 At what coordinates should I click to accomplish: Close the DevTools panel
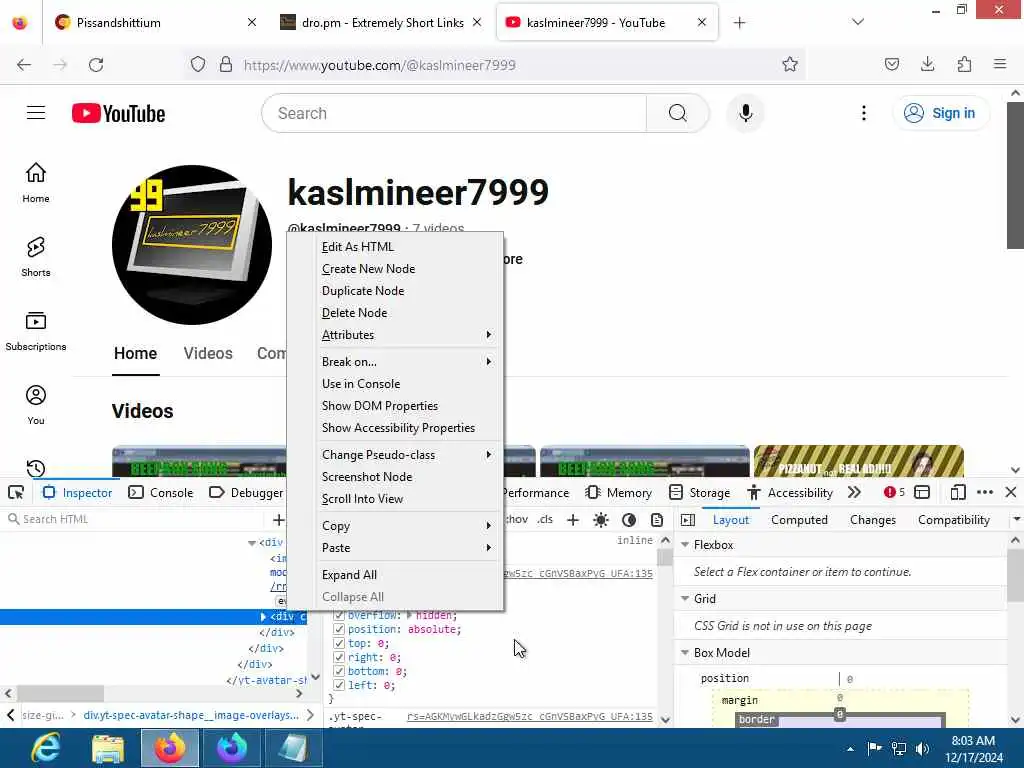1011,492
